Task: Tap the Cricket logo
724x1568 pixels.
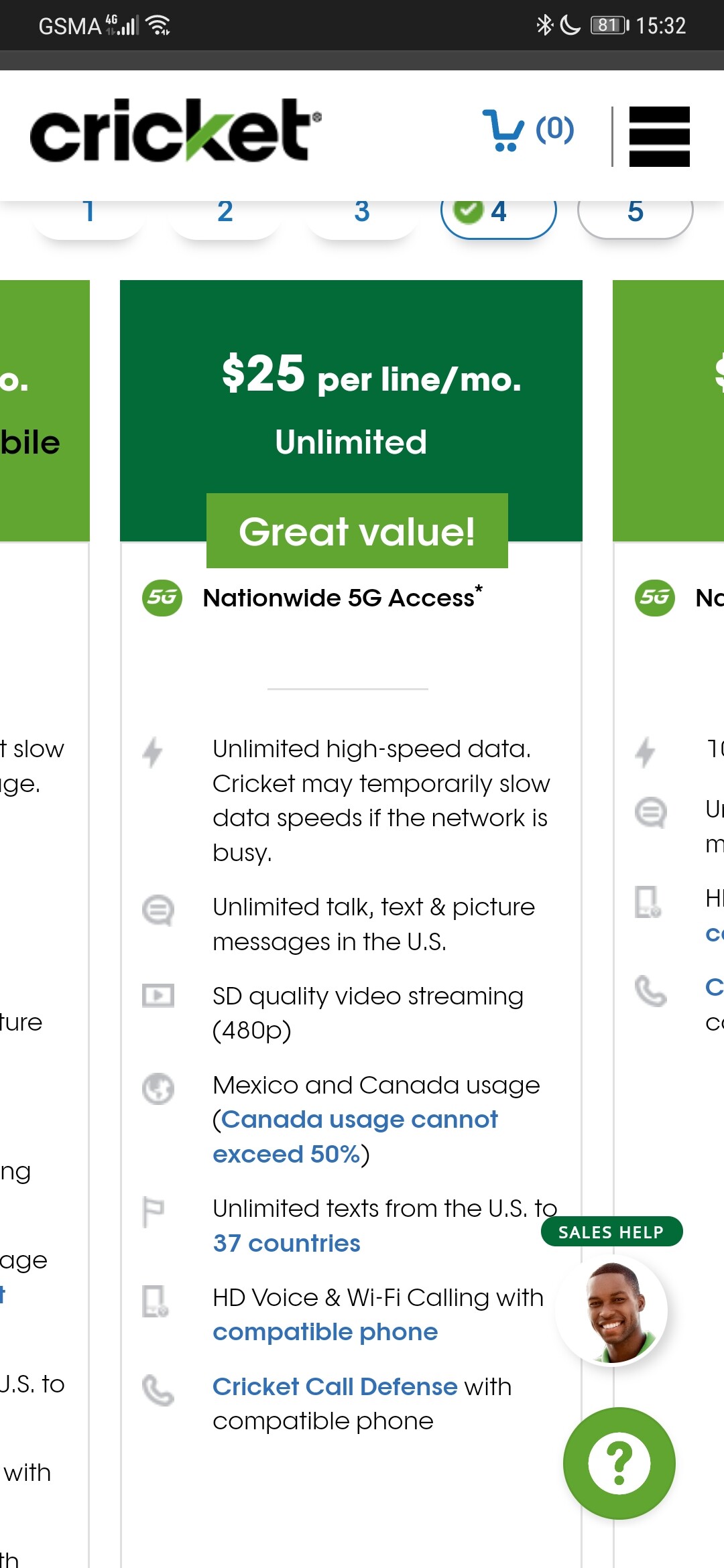Action: tap(176, 130)
